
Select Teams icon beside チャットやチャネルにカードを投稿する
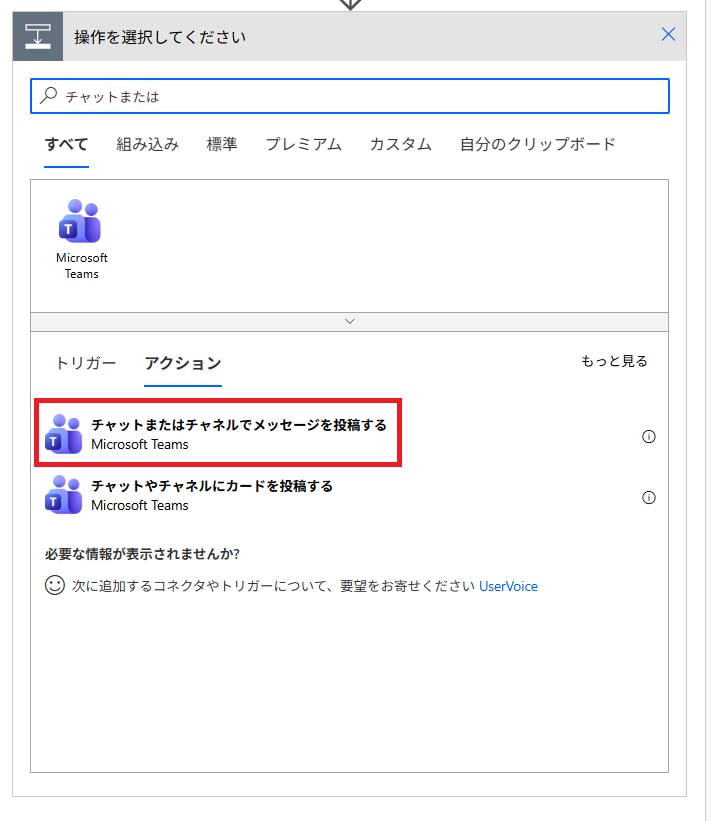point(64,495)
